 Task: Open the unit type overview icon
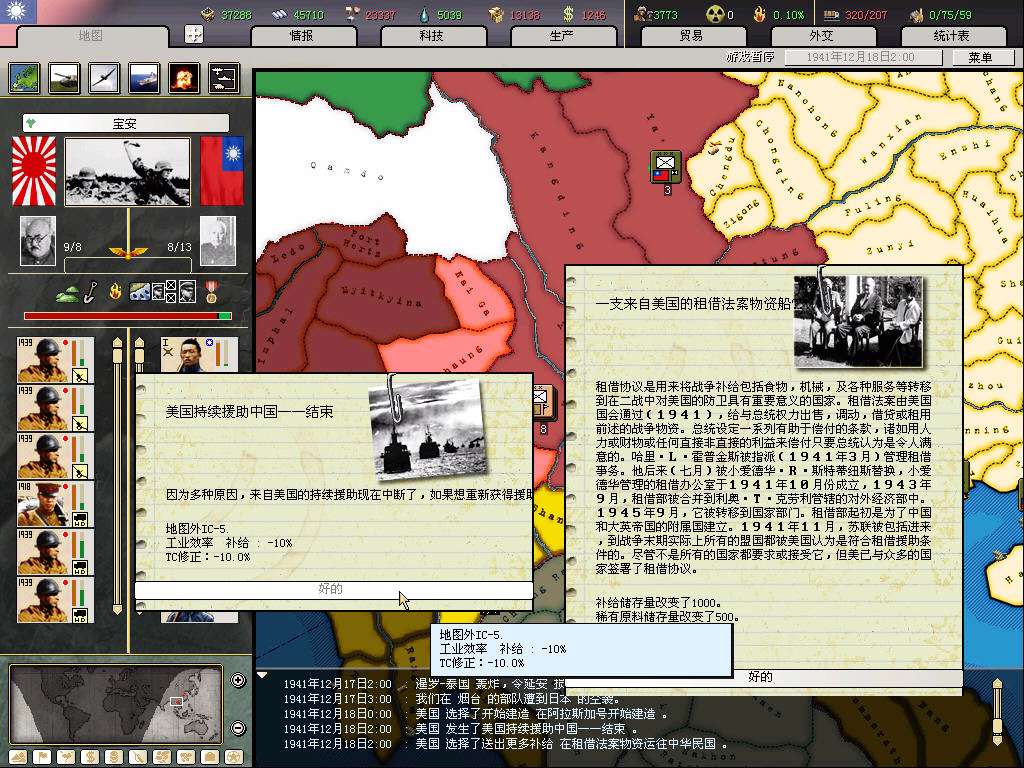[224, 78]
